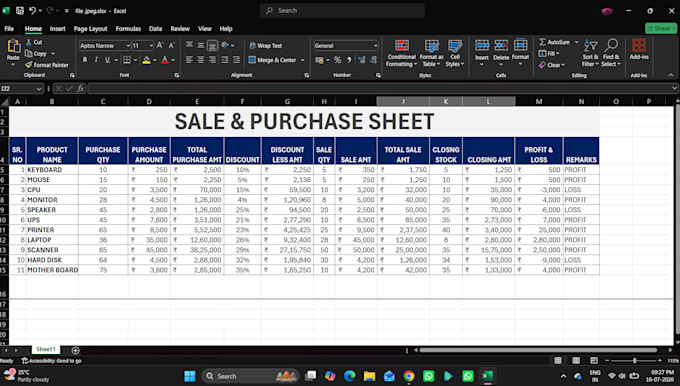The width and height of the screenshot is (680, 386).
Task: Toggle Wrap Text
Action: click(x=265, y=46)
